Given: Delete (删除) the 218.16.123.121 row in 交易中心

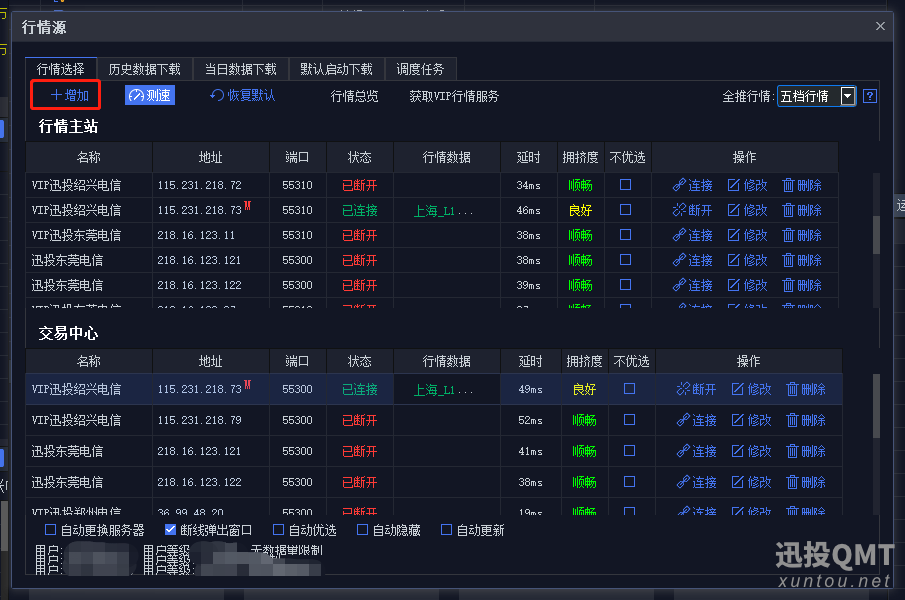Looking at the screenshot, I should [x=806, y=451].
